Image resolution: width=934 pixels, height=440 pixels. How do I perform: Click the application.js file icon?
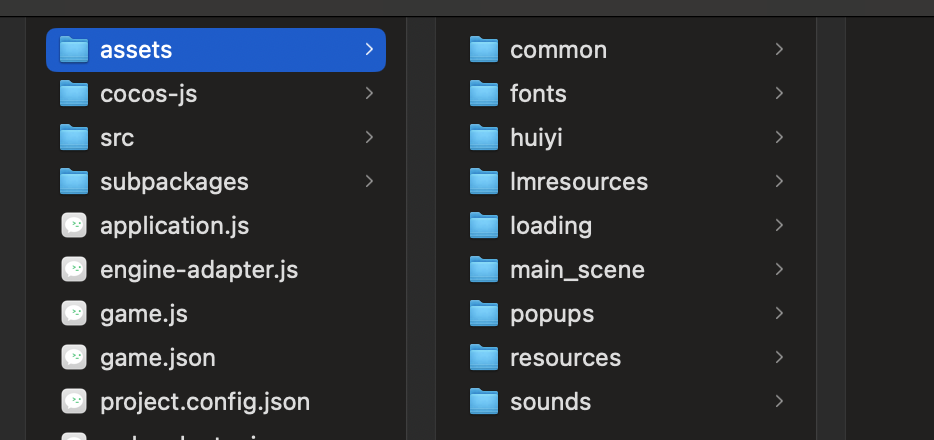tap(74, 225)
